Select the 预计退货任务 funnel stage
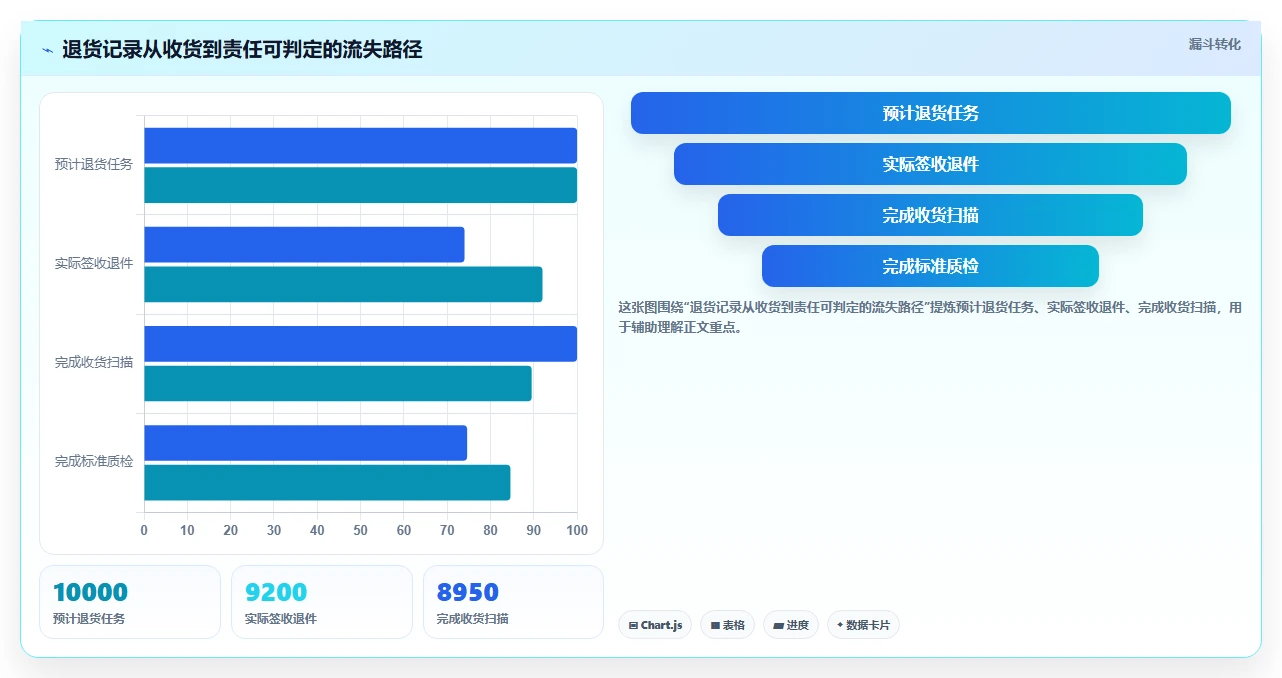The image size is (1282, 678). tap(930, 113)
